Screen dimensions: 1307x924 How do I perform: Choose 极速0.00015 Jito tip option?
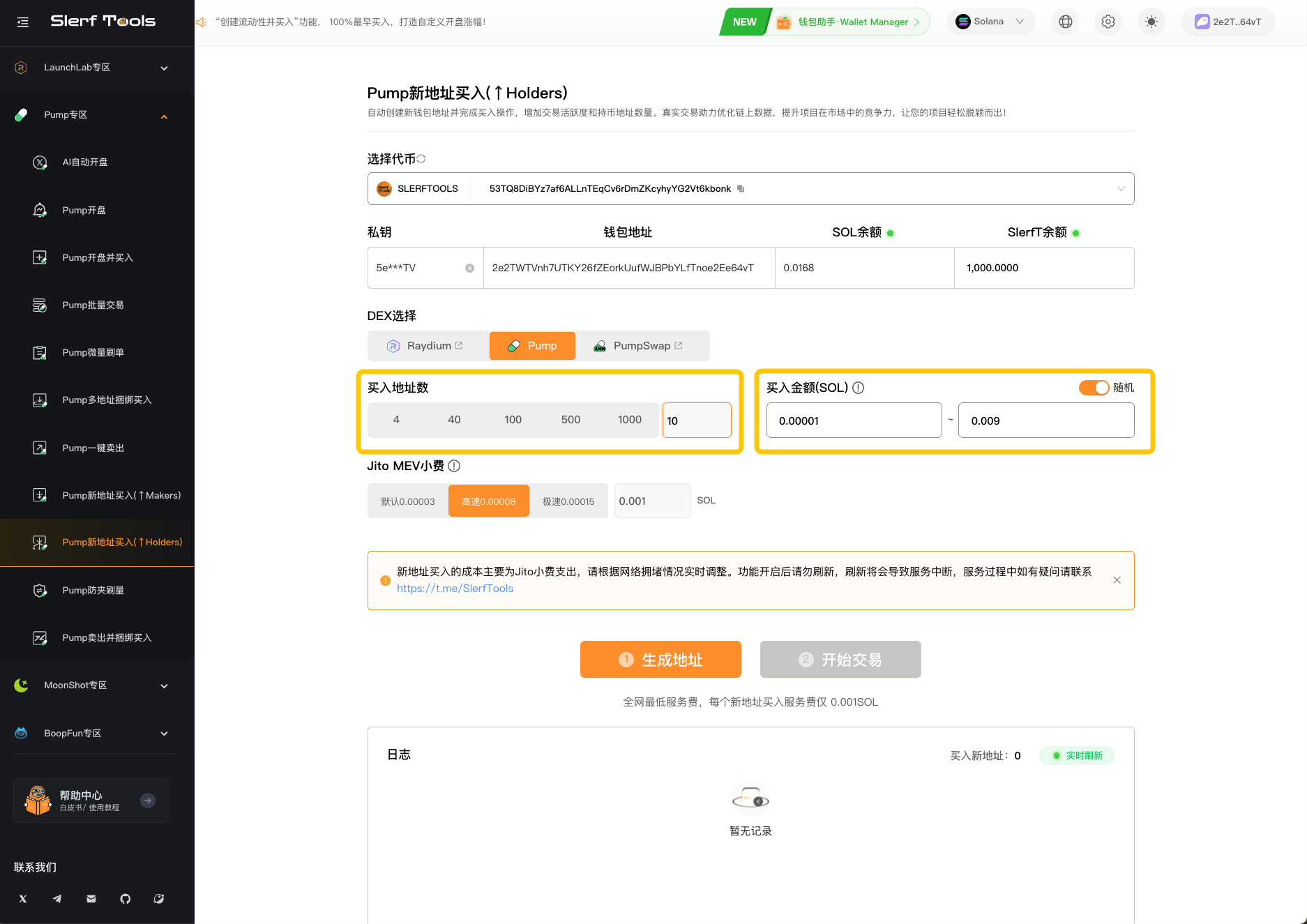568,501
